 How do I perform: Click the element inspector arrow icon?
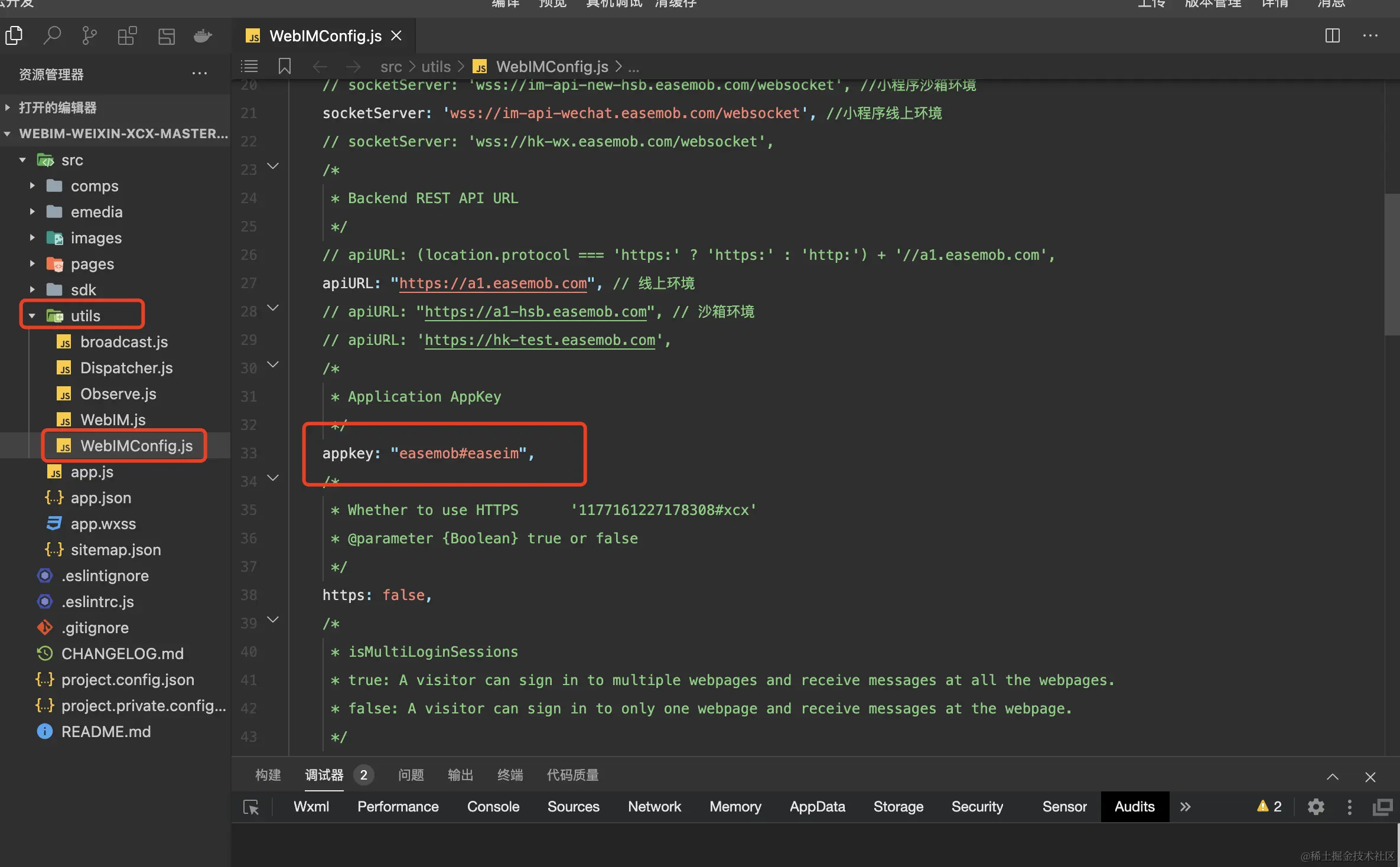pyautogui.click(x=251, y=807)
